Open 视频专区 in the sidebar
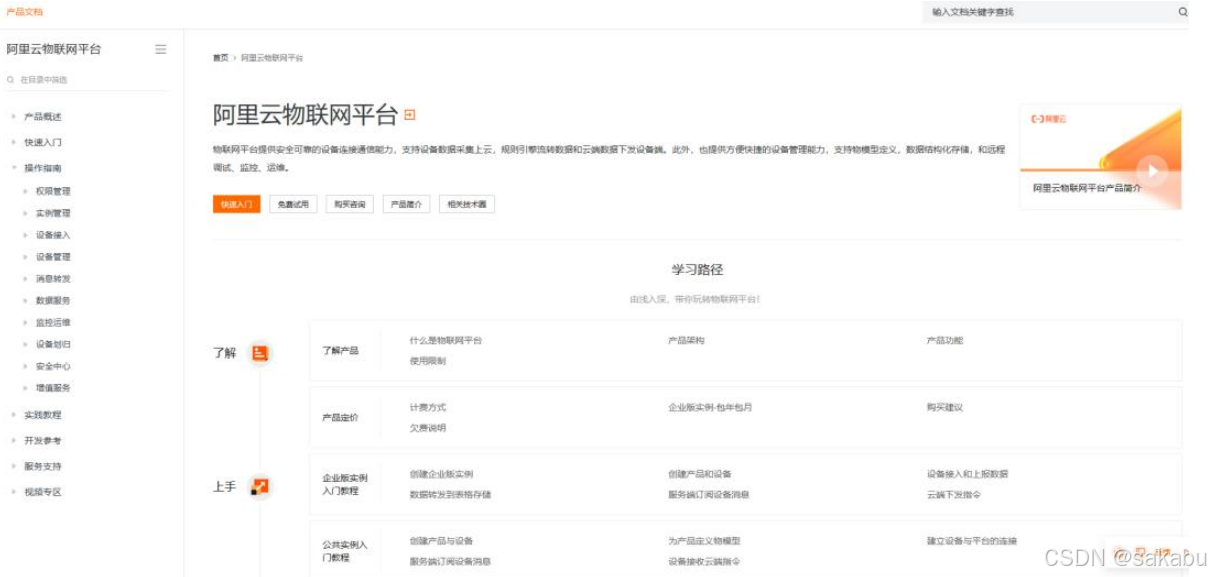The height and width of the screenshot is (577, 1211). coord(43,492)
